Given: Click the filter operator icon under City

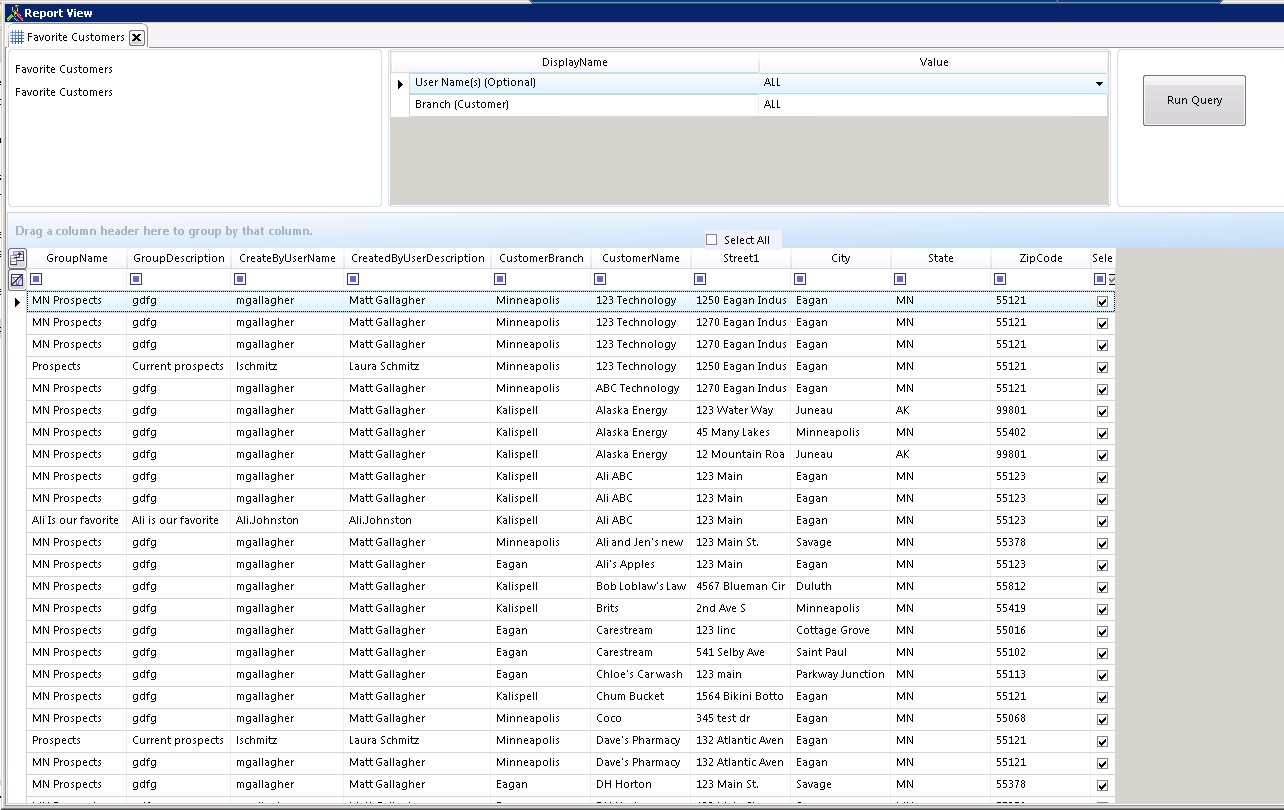Looking at the screenshot, I should (x=801, y=279).
